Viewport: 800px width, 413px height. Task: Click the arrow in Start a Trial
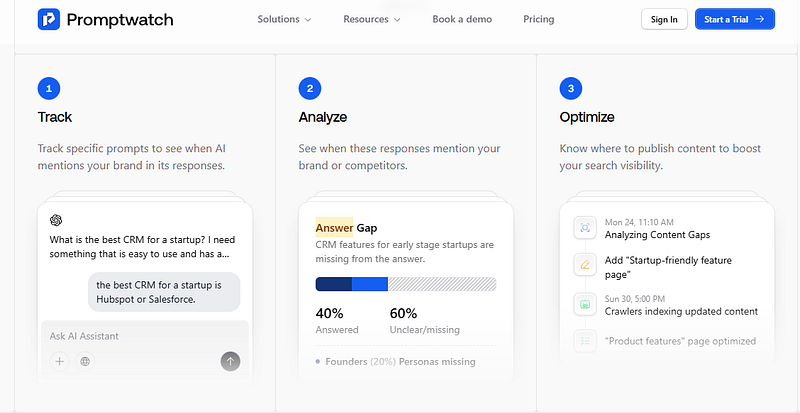click(760, 19)
